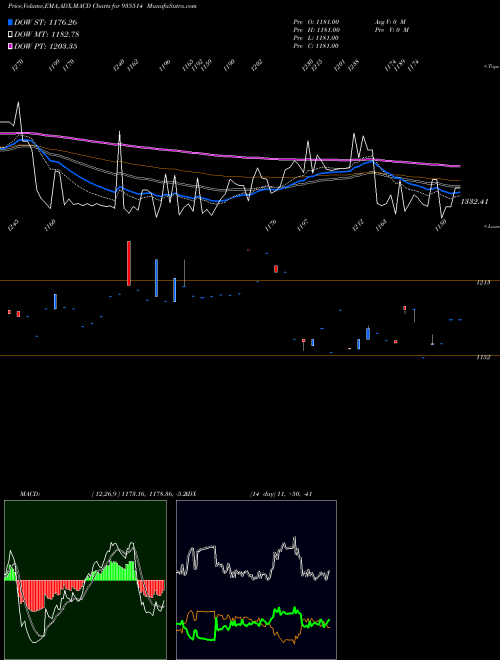The width and height of the screenshot is (500, 660).
Task: Click the 1213 level label
Action: click(483, 283)
